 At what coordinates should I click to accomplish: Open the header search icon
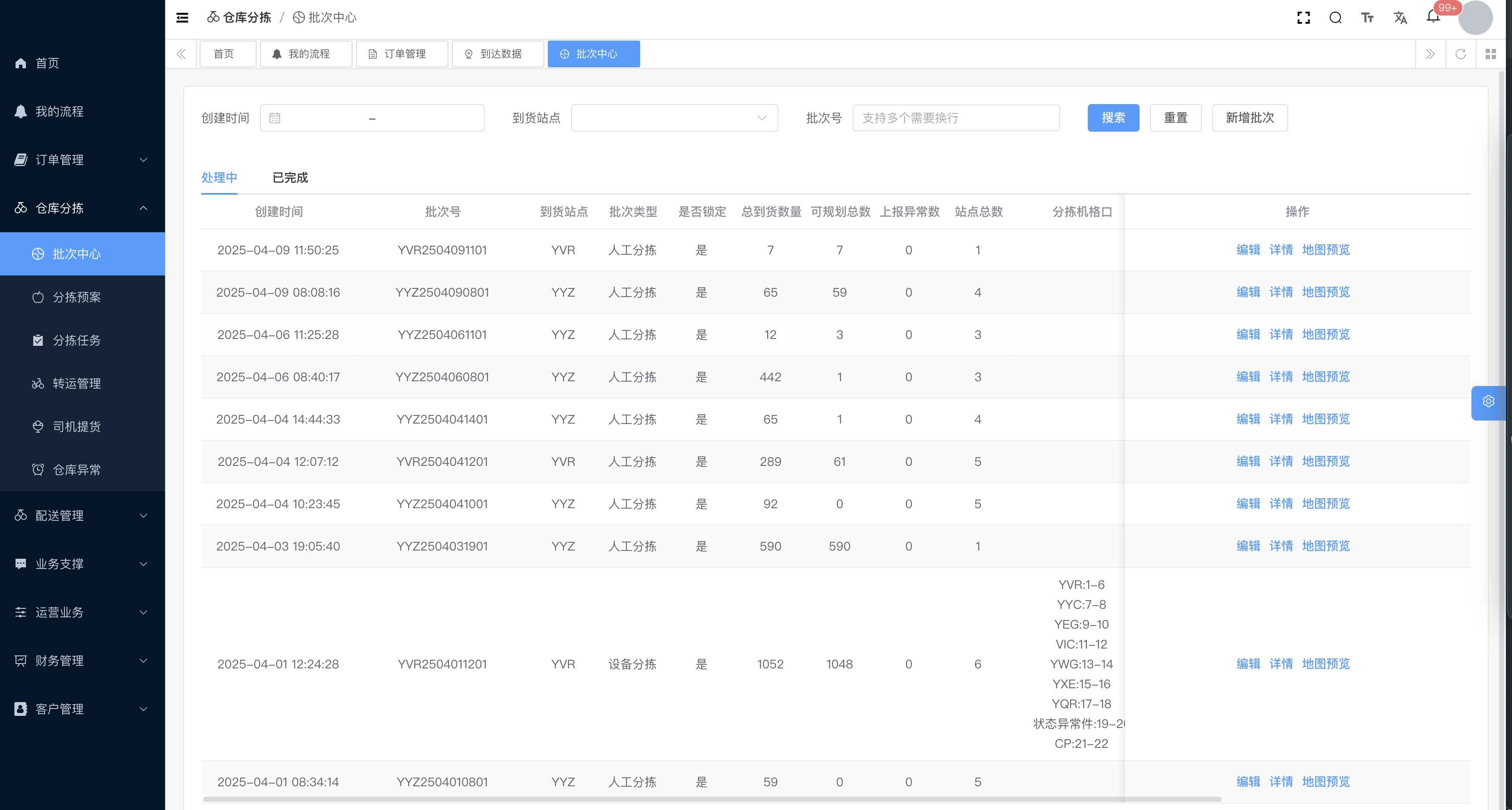[x=1335, y=18]
